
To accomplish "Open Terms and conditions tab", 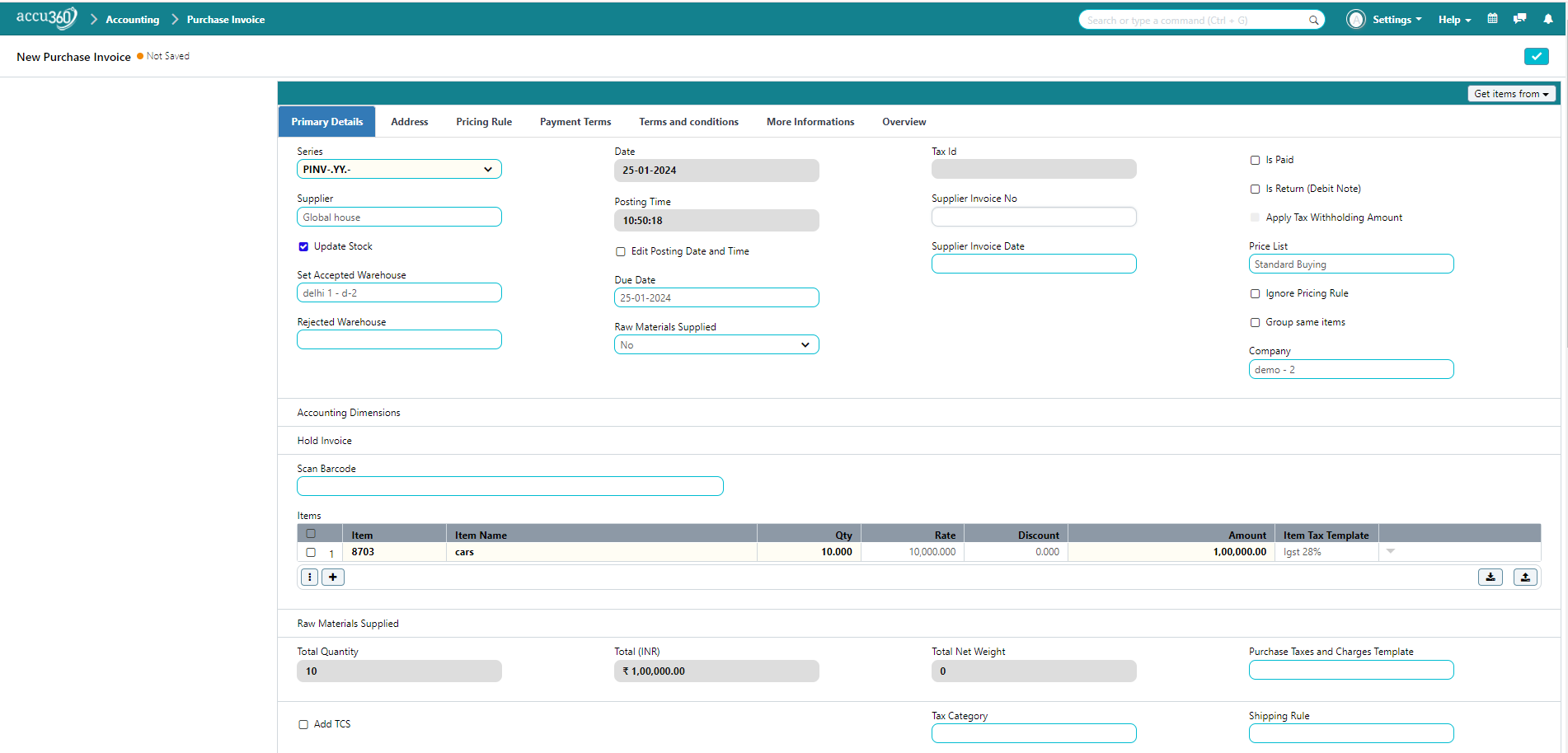I will [x=688, y=122].
